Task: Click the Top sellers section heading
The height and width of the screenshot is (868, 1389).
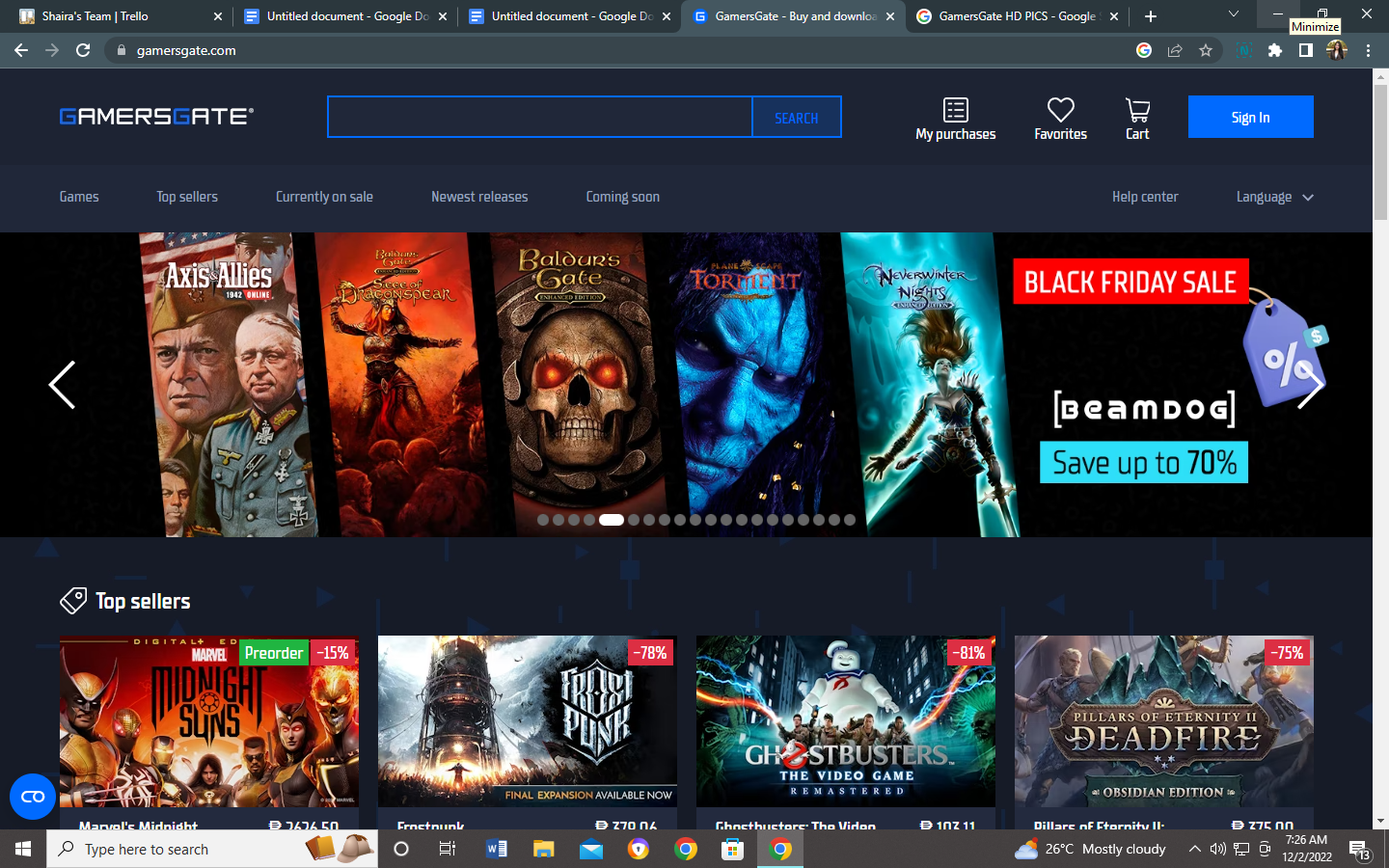Action: pyautogui.click(x=143, y=601)
